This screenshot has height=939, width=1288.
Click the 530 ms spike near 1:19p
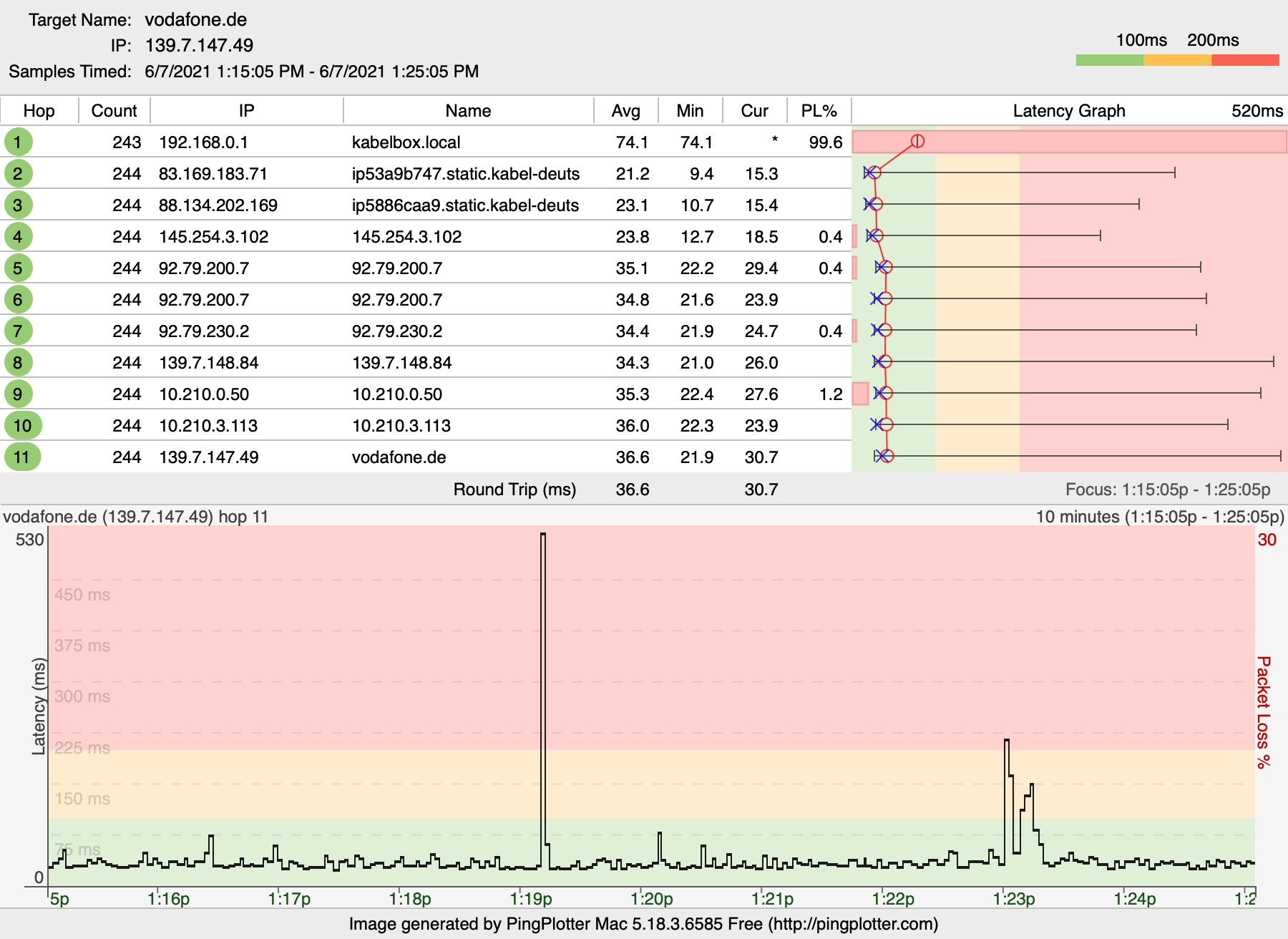point(543,535)
